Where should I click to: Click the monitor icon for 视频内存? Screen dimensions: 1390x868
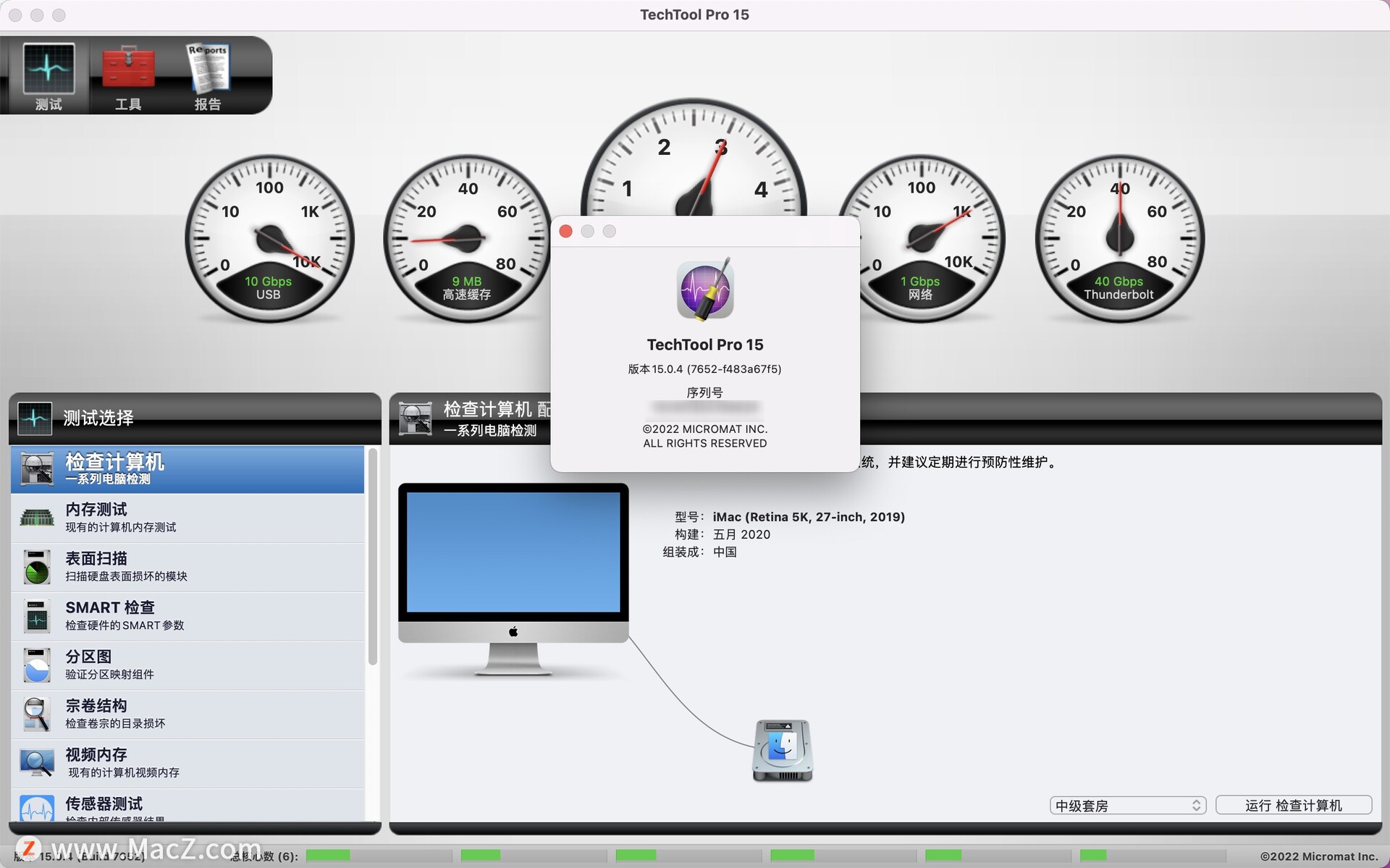[37, 763]
